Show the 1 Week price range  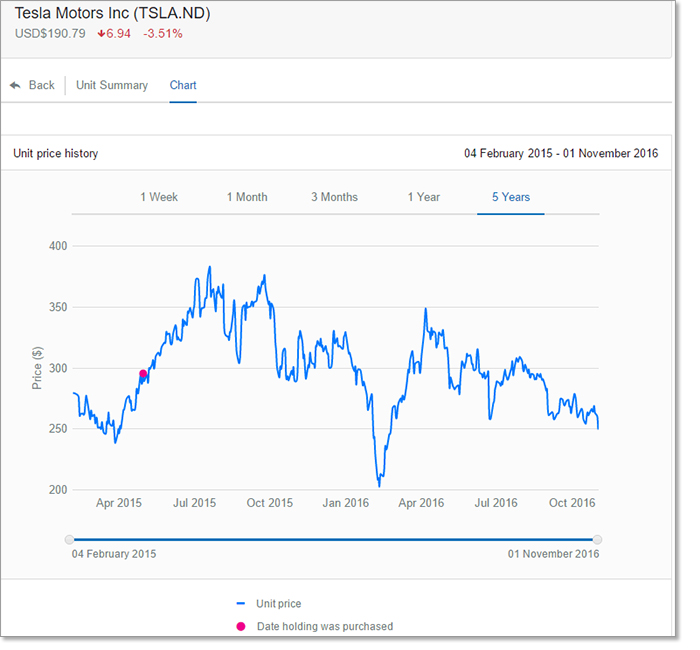click(x=159, y=197)
